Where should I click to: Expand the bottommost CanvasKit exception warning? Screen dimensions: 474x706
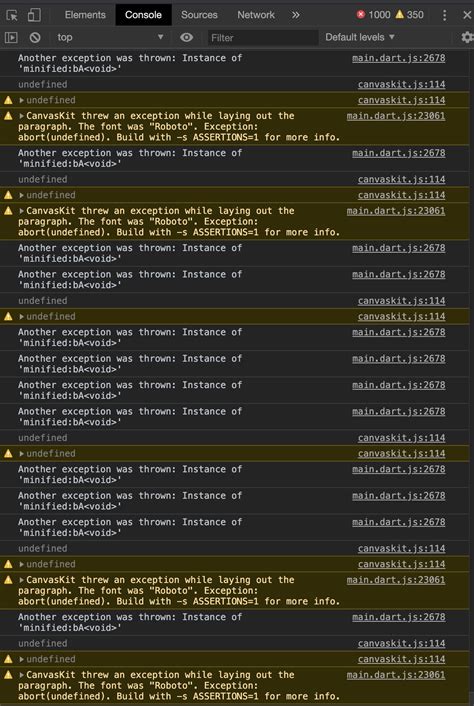point(22,675)
